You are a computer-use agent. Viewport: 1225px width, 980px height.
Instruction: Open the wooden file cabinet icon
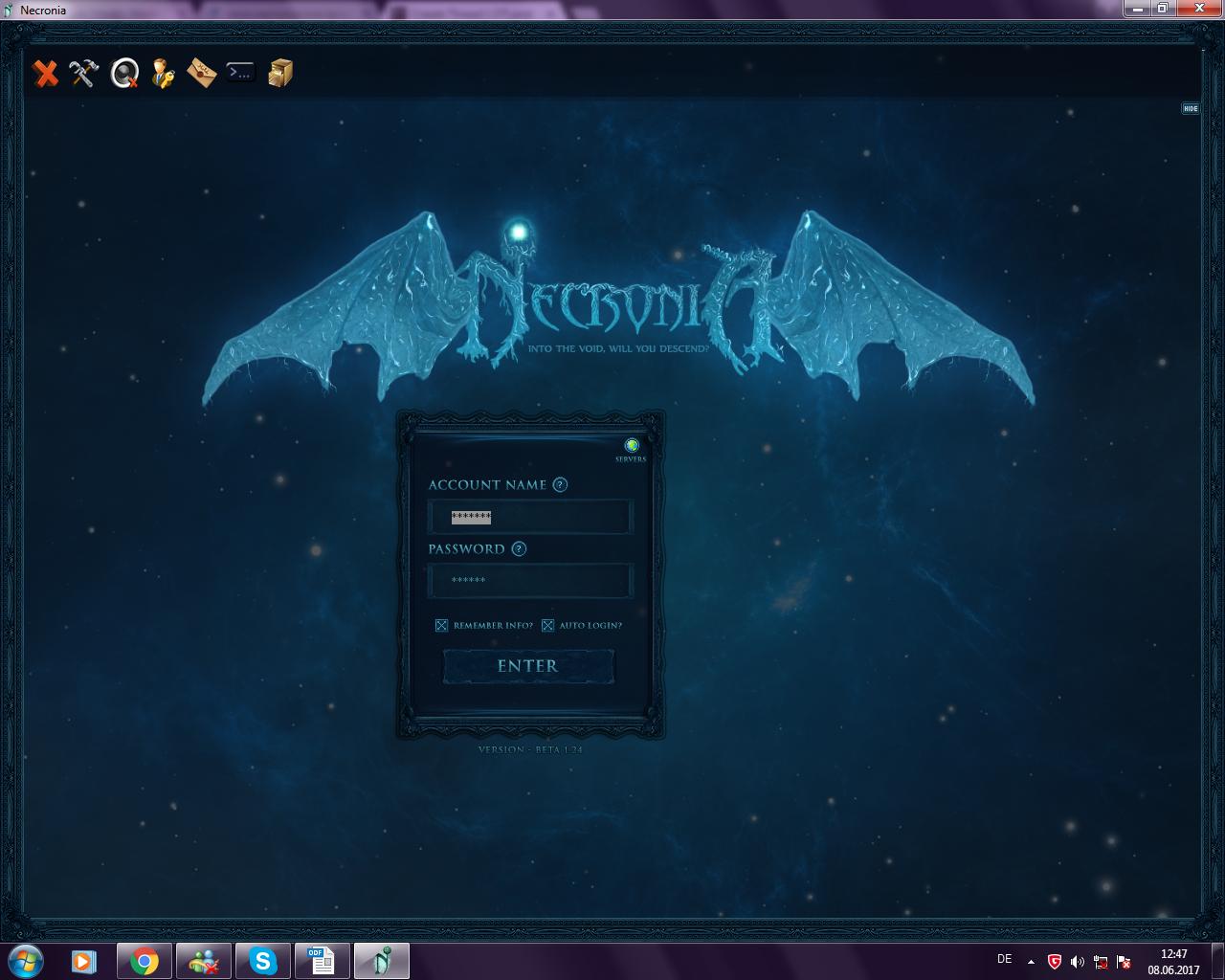[x=279, y=73]
